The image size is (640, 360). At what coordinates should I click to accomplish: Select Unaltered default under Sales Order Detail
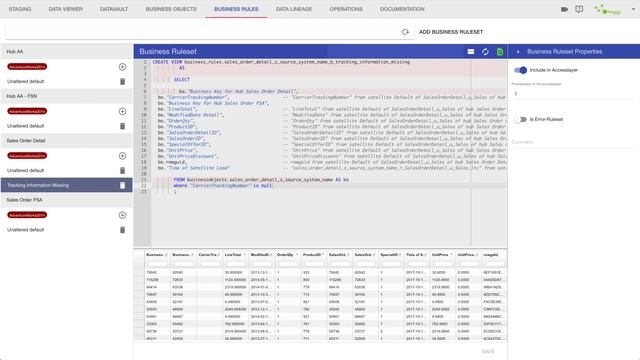click(x=25, y=170)
